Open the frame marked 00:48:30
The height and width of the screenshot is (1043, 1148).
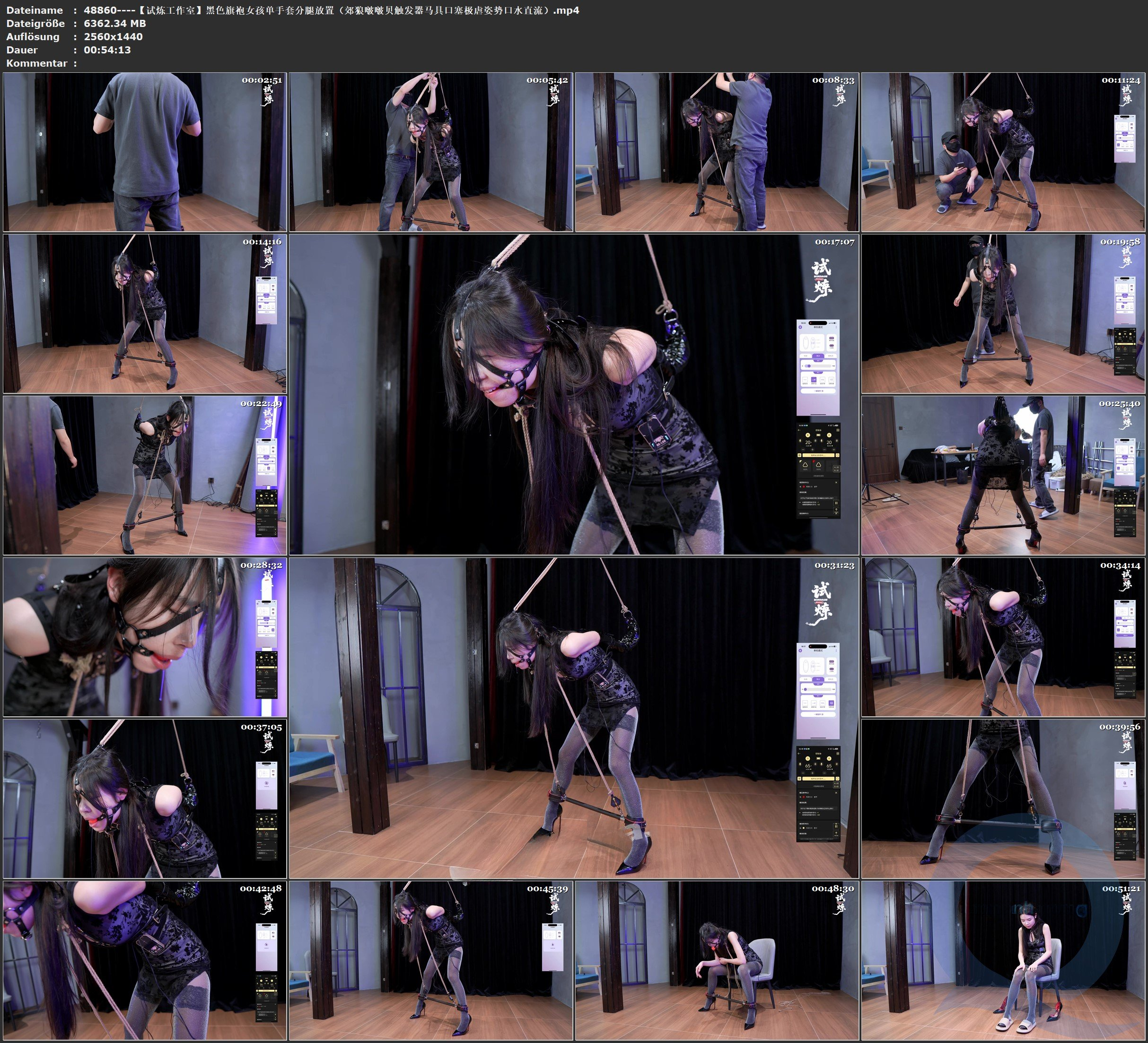point(716,960)
